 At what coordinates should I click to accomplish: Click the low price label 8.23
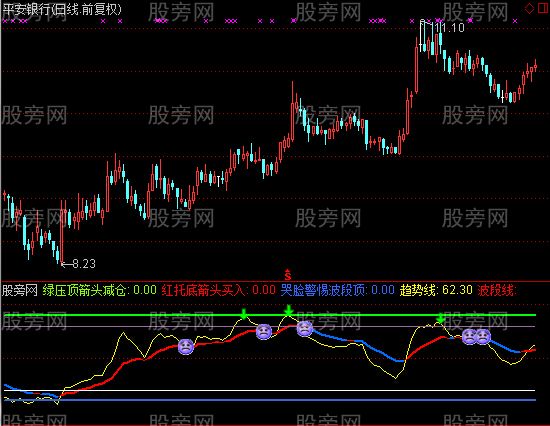point(84,264)
